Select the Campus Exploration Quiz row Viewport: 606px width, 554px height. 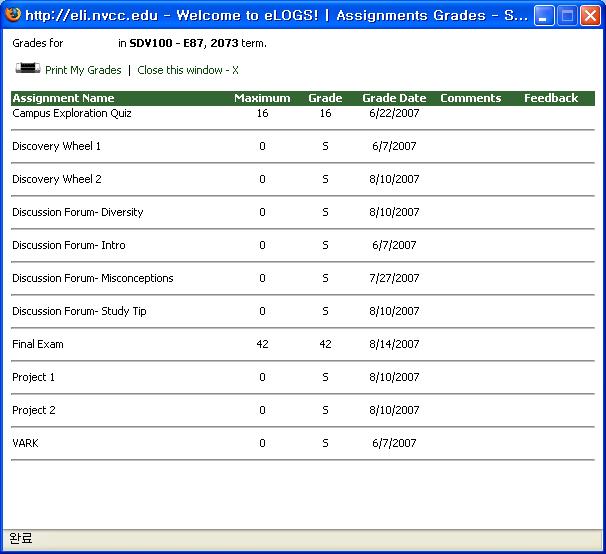click(72, 114)
